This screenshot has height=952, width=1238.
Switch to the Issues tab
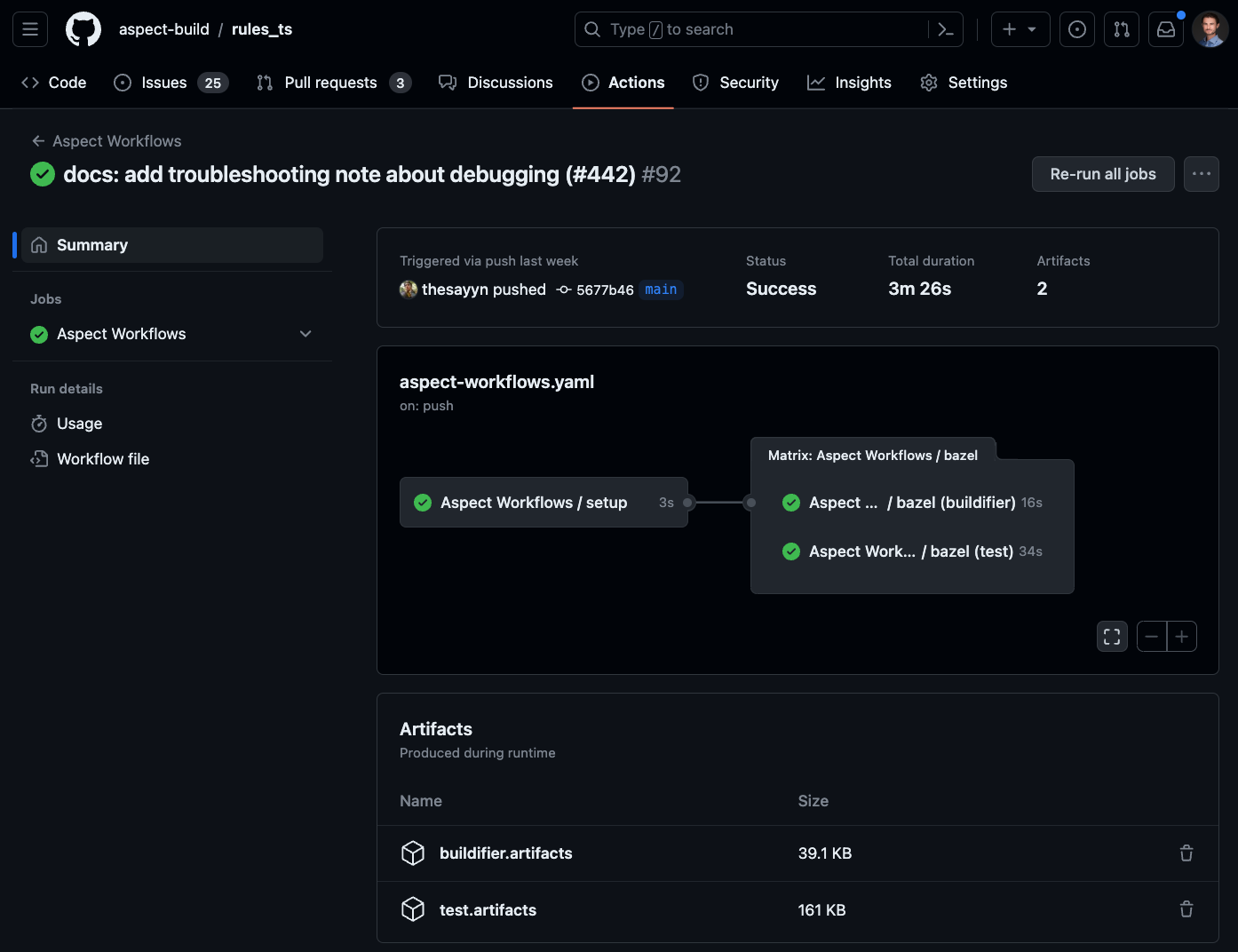[171, 83]
